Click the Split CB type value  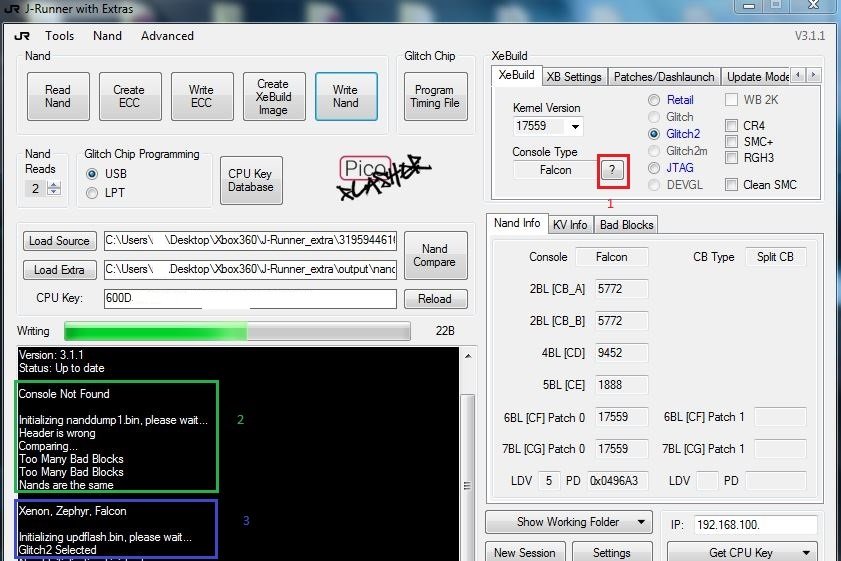[775, 257]
